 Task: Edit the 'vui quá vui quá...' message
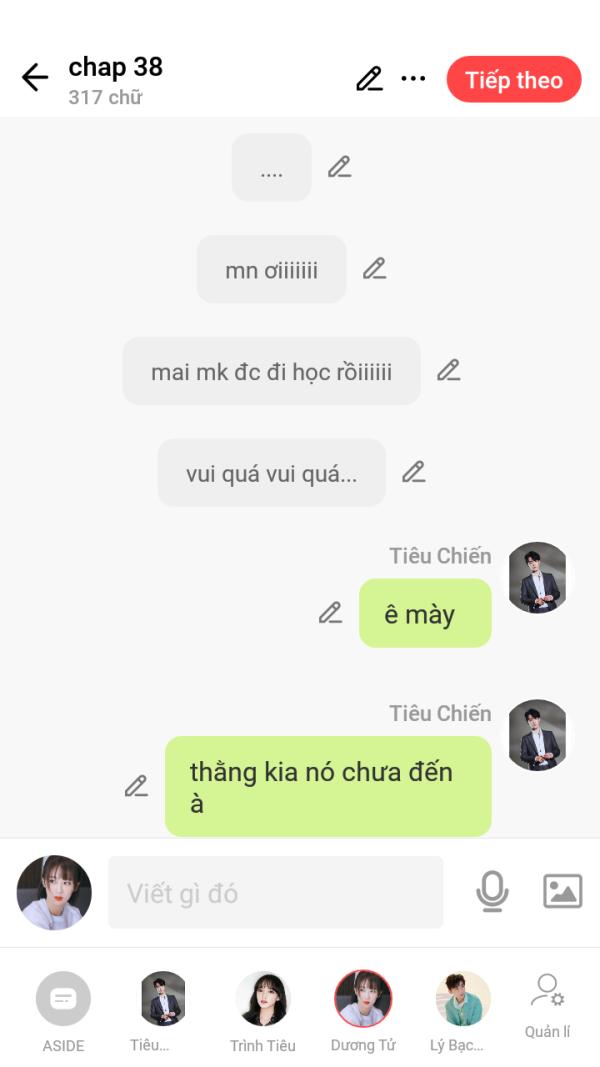click(413, 472)
